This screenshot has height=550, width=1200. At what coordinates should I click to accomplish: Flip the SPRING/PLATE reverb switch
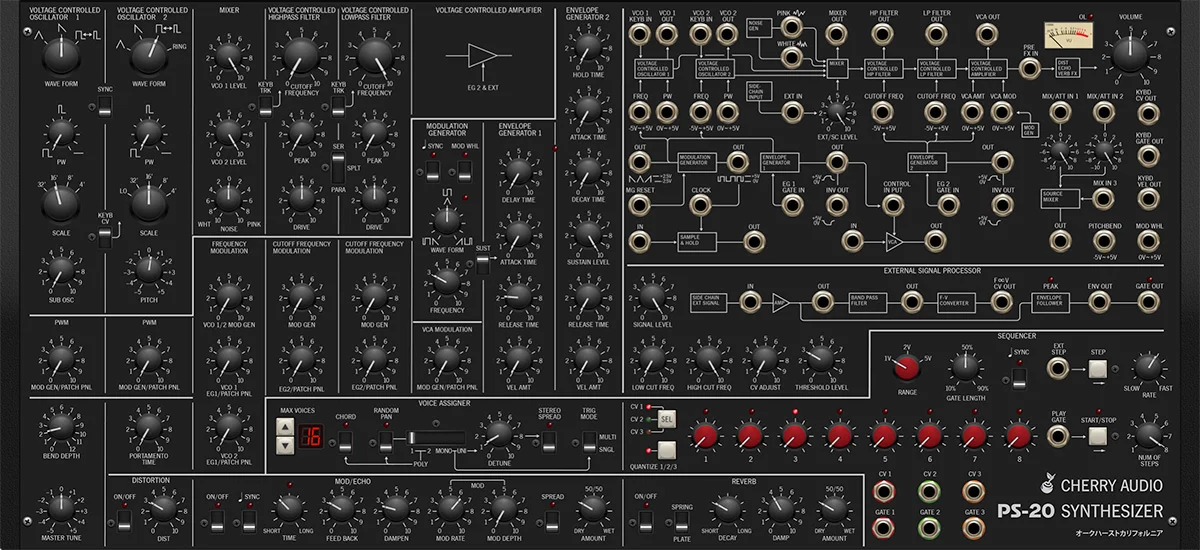[x=681, y=524]
